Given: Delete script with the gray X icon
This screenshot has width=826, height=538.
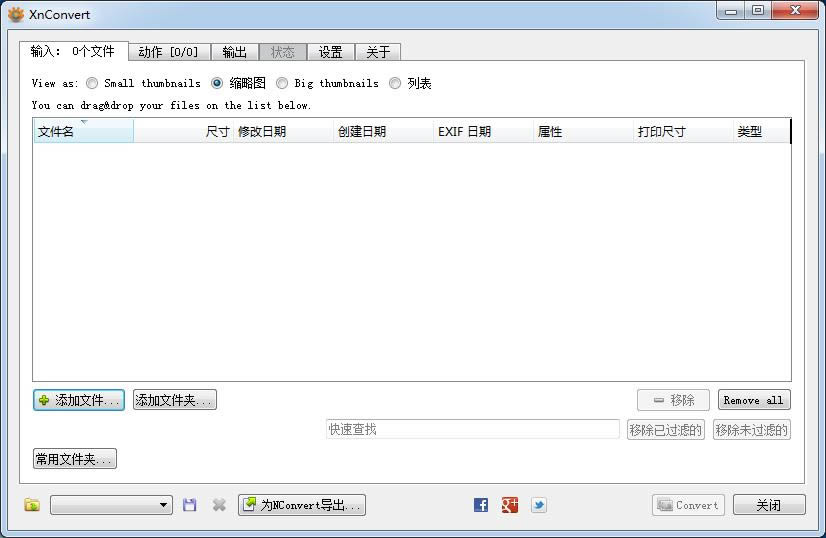Looking at the screenshot, I should [219, 505].
